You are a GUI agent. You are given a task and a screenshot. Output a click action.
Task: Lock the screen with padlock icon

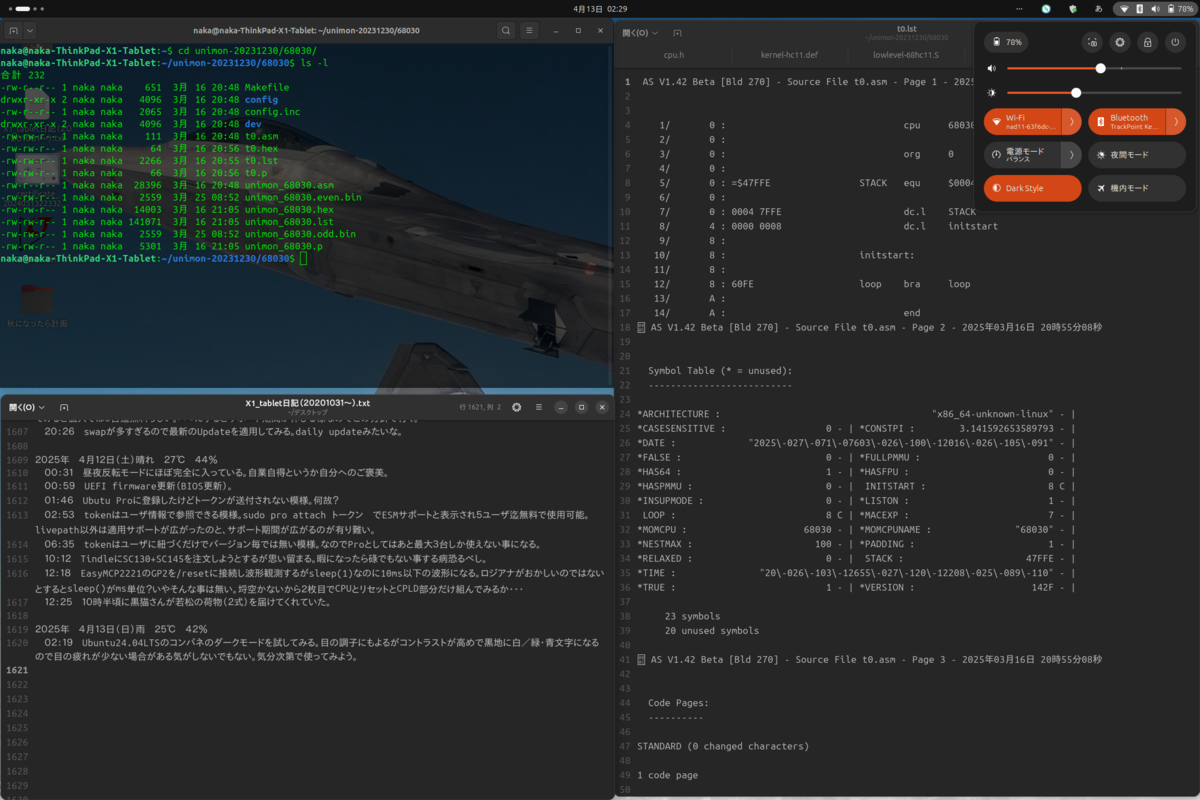[1148, 42]
